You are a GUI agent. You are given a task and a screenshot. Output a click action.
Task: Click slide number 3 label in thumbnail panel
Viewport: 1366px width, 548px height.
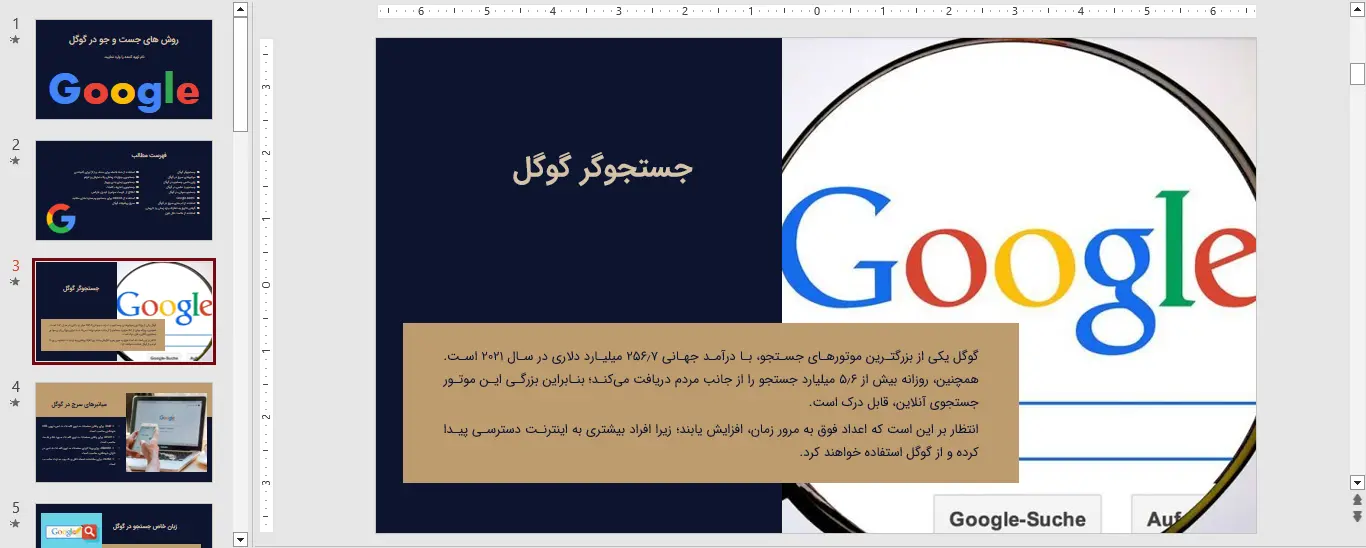[x=16, y=266]
